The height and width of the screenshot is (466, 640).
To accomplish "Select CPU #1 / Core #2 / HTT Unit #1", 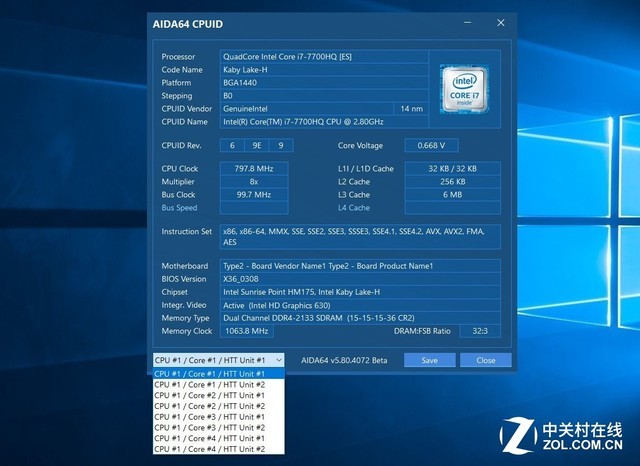I will [219, 395].
